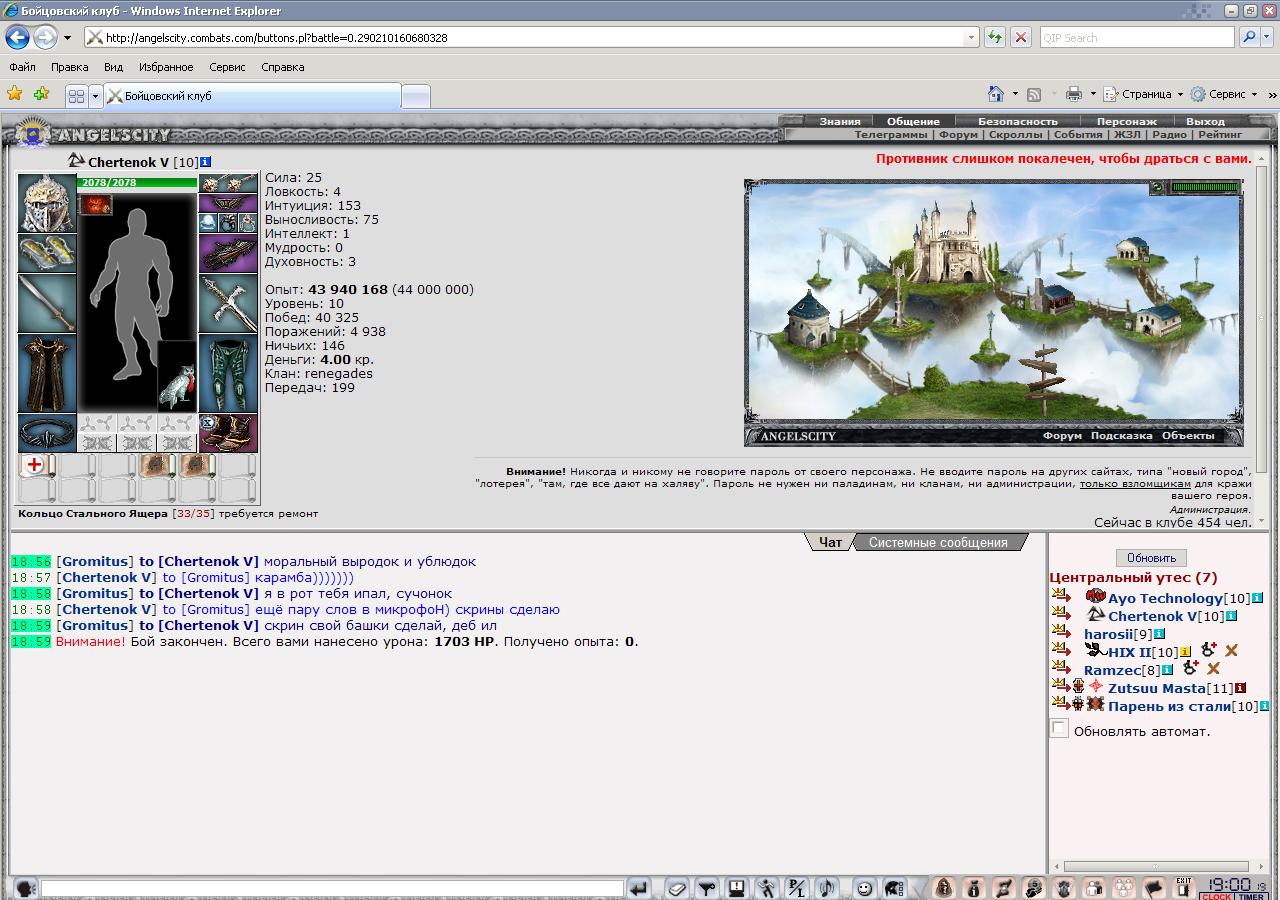Toggle the Обновлять автомат. checkbox
This screenshot has height=900, width=1280.
click(1059, 729)
